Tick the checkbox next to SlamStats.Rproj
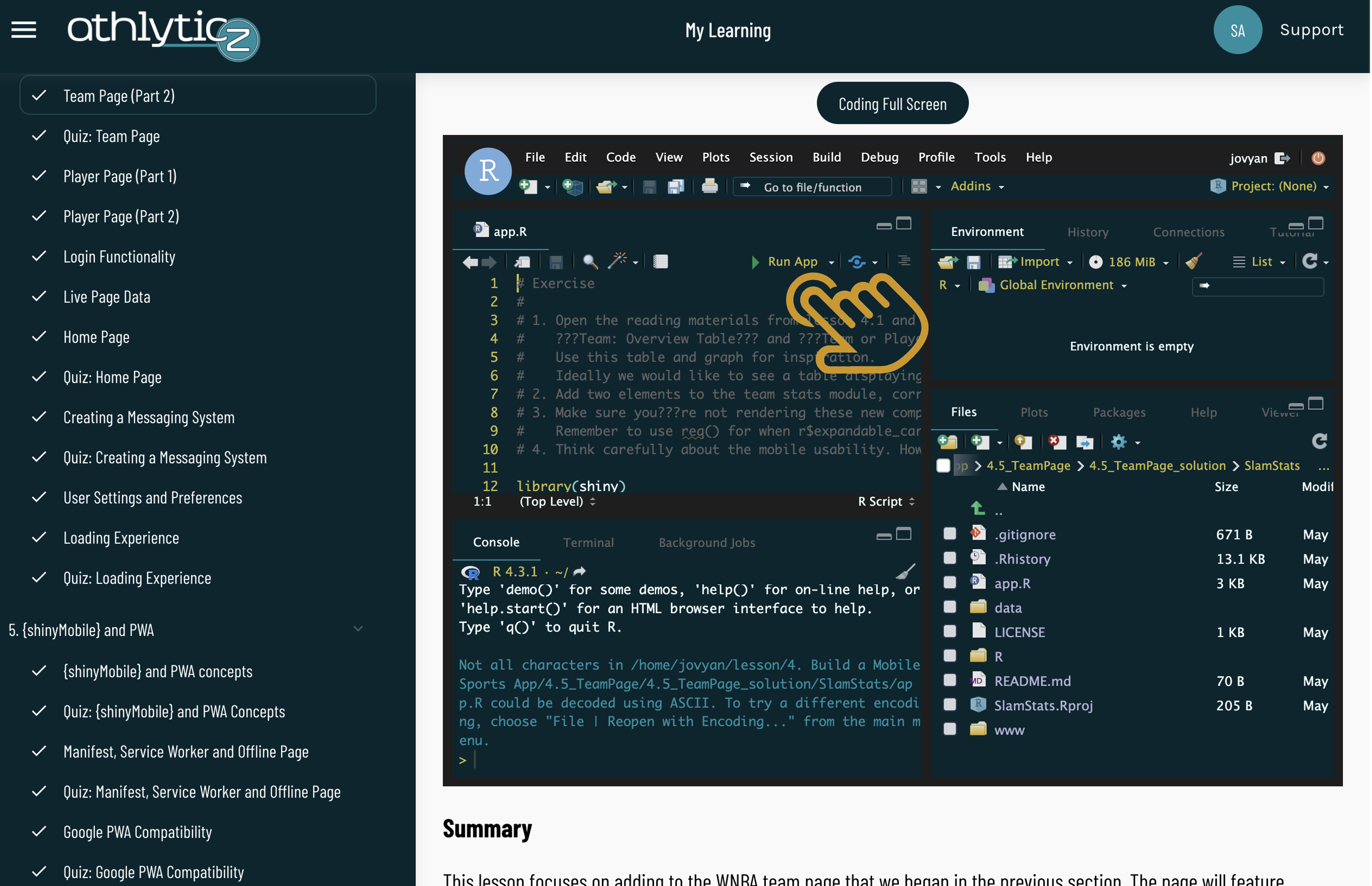Screen dimensions: 1372x886 click(x=950, y=705)
